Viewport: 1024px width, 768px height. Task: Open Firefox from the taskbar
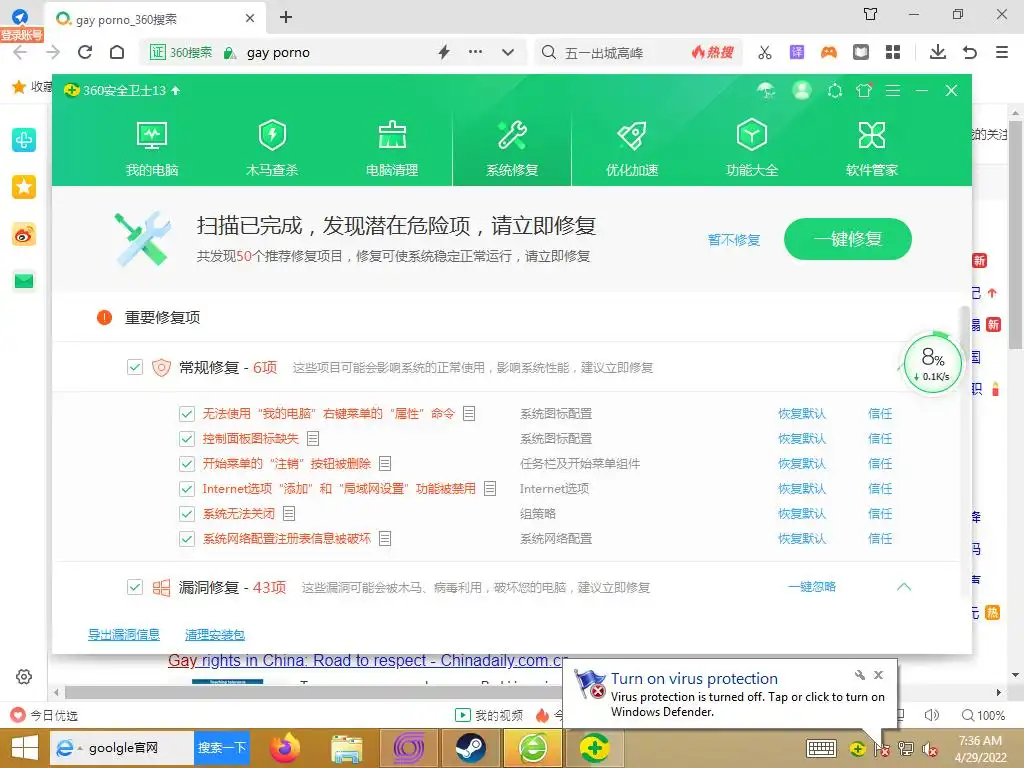(284, 748)
